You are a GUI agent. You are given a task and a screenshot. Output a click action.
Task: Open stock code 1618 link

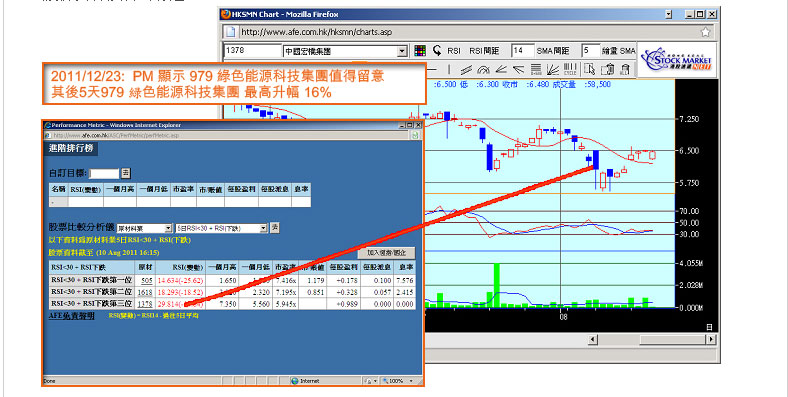click(145, 292)
